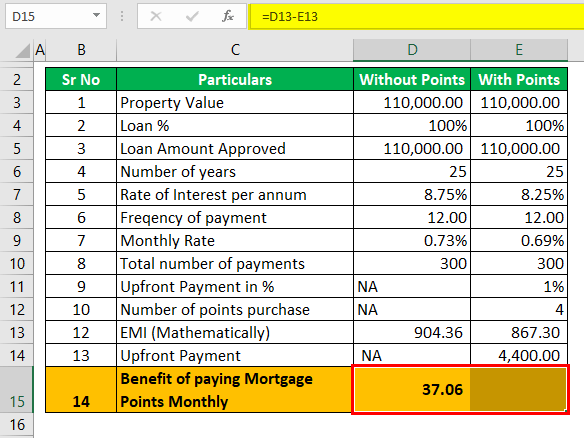Image resolution: width=584 pixels, height=438 pixels.
Task: Click Sr No 14 cell in orange row
Action: (81, 390)
